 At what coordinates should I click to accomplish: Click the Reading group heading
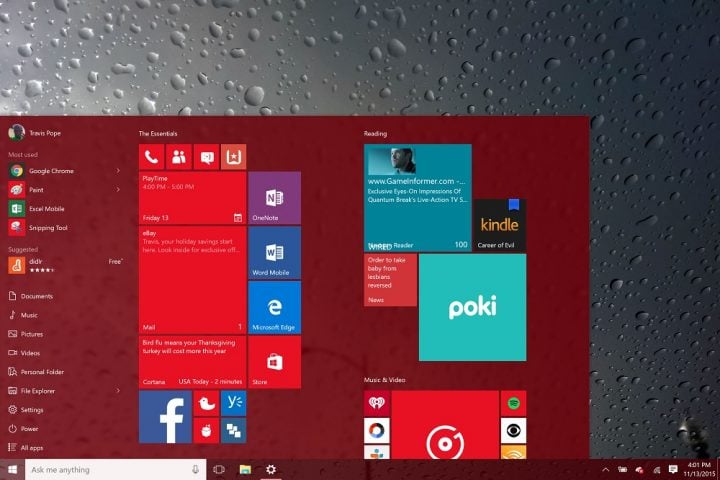(375, 134)
